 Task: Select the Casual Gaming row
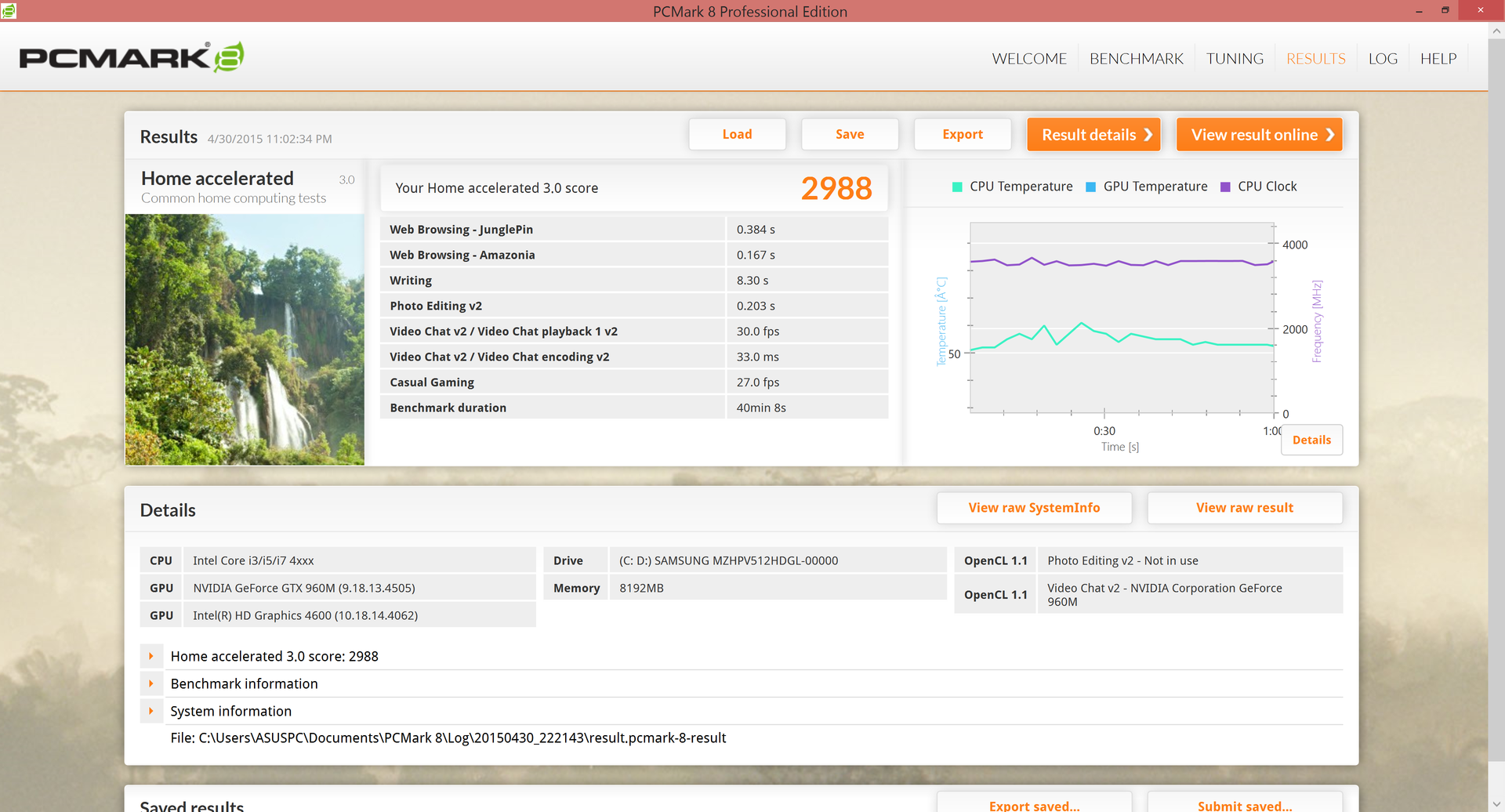click(x=634, y=382)
